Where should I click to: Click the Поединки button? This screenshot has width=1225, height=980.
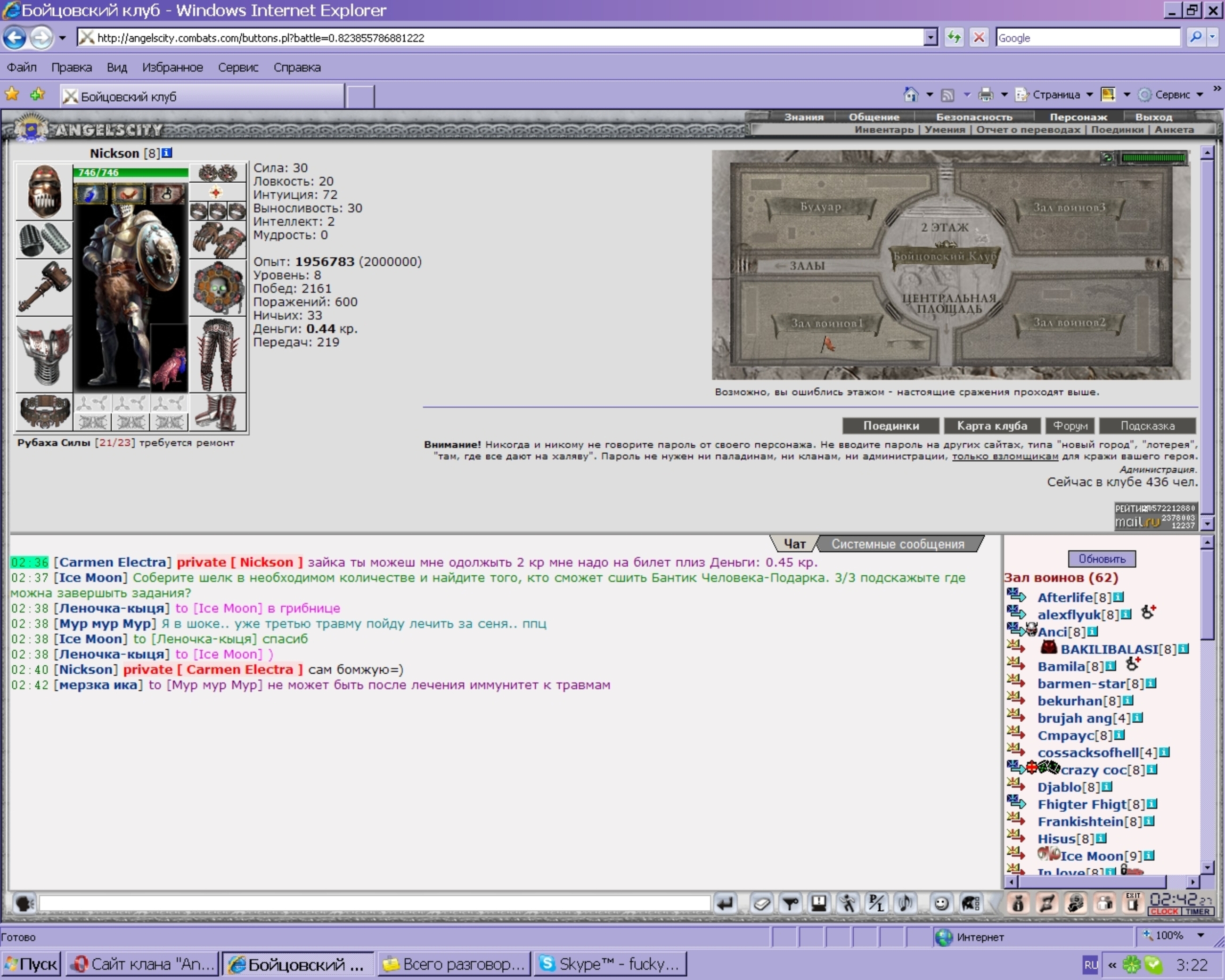pos(891,425)
